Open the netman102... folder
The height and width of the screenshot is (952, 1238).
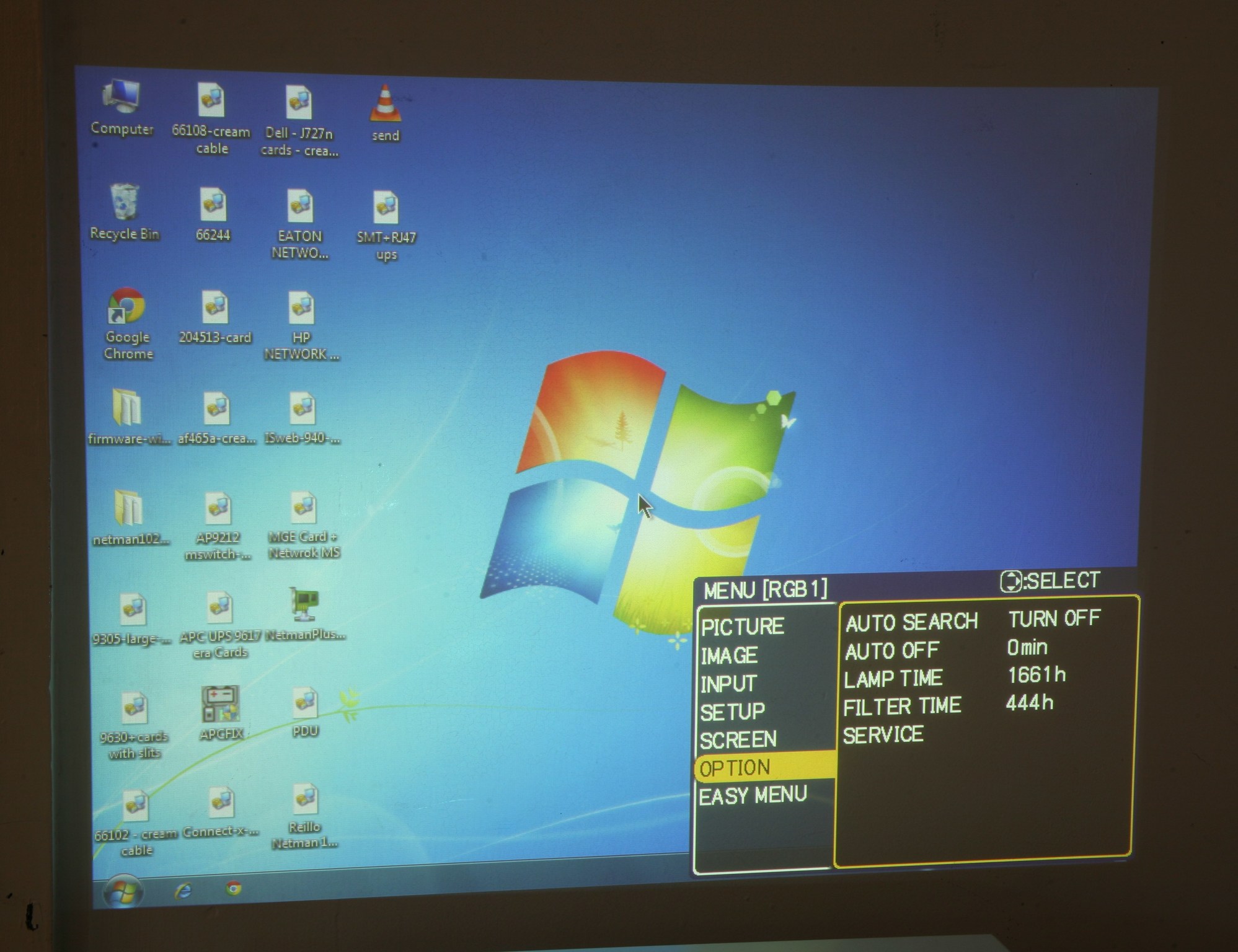tap(130, 518)
